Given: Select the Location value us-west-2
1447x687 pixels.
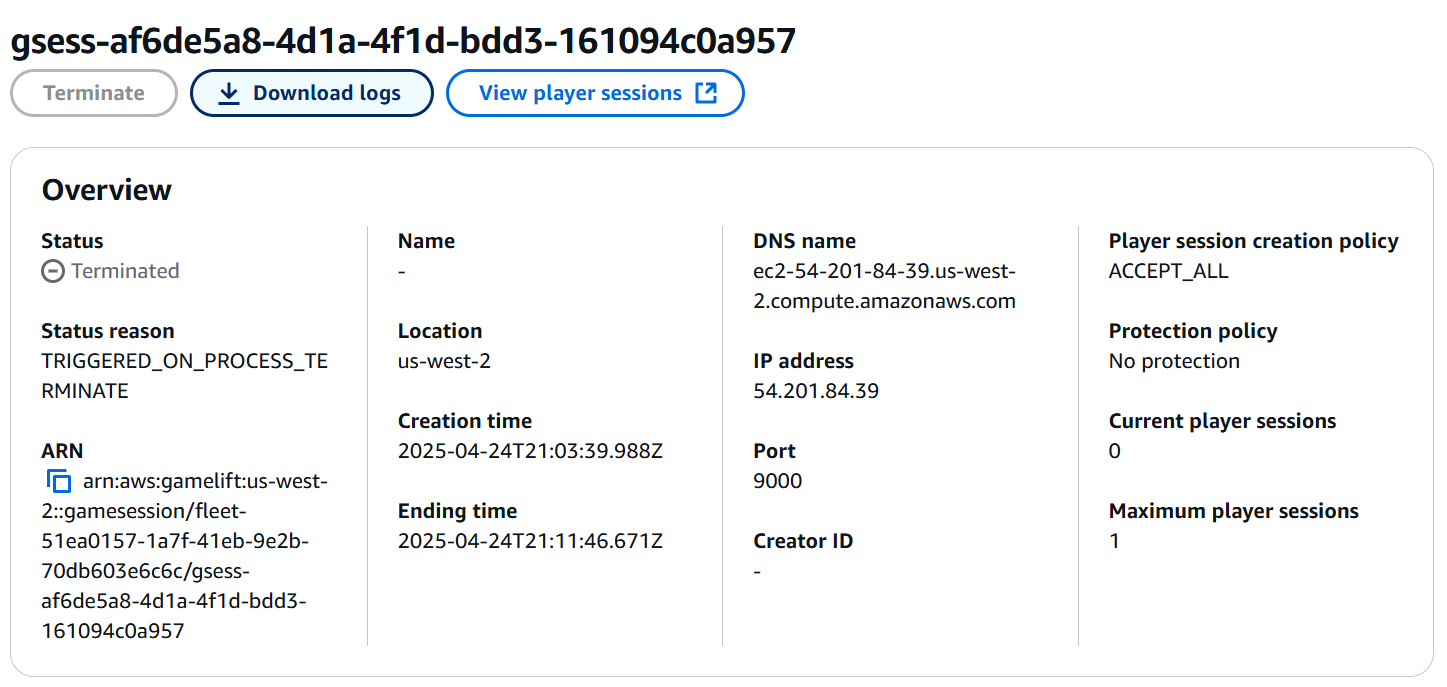Looking at the screenshot, I should point(445,360).
